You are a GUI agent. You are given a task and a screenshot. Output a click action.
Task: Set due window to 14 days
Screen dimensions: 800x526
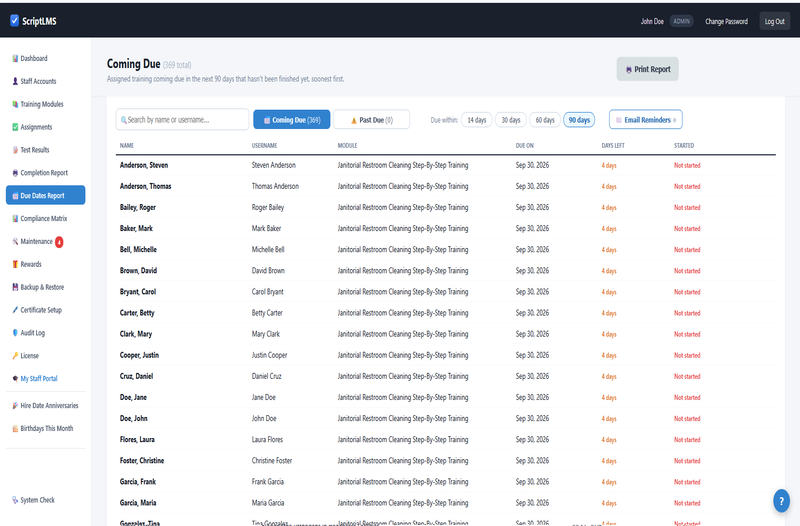pyautogui.click(x=477, y=120)
